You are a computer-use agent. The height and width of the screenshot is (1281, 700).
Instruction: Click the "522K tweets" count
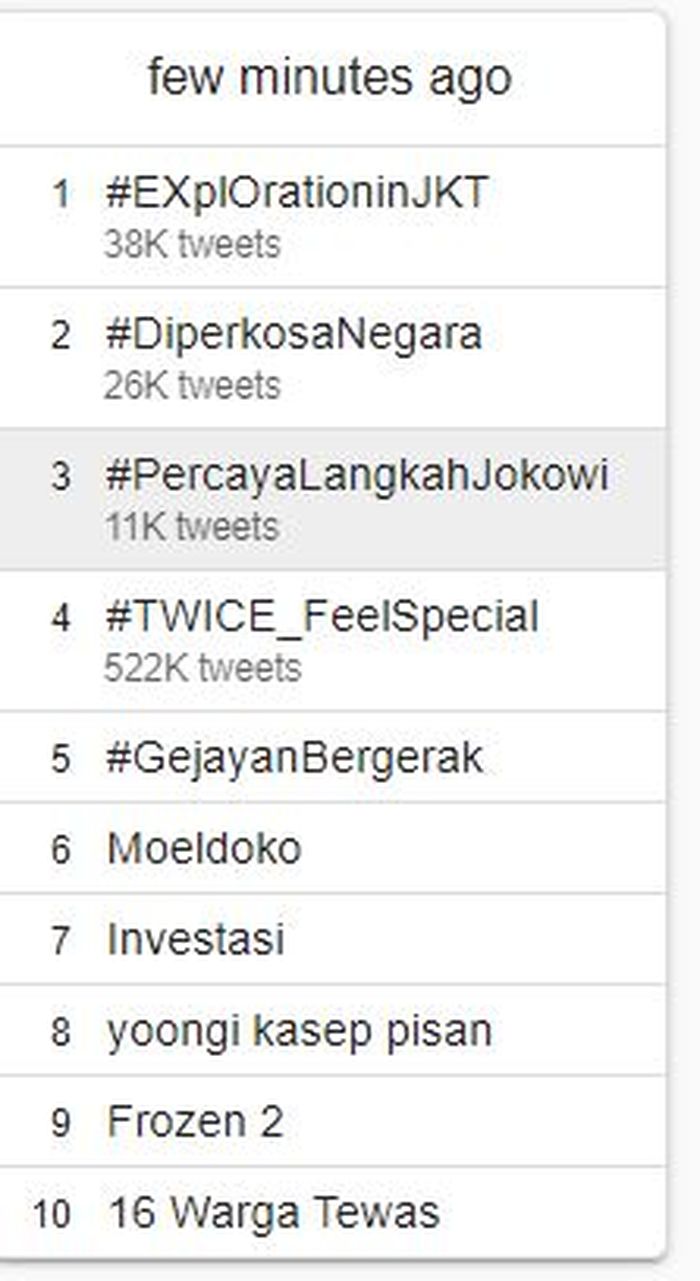coord(202,668)
